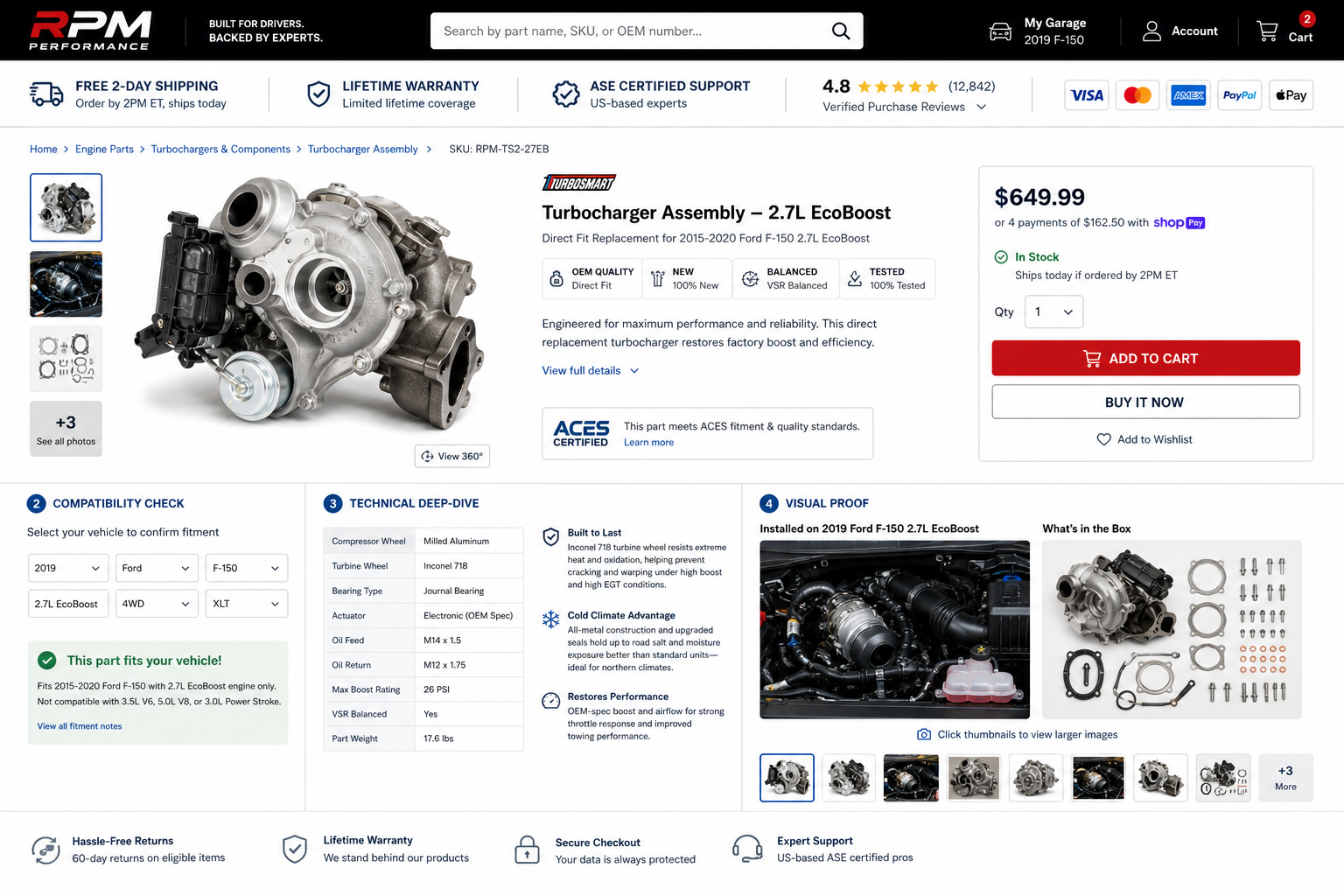Screen dimensions: 1344x896
Task: Click the Shop Pay logo
Action: (x=1179, y=222)
